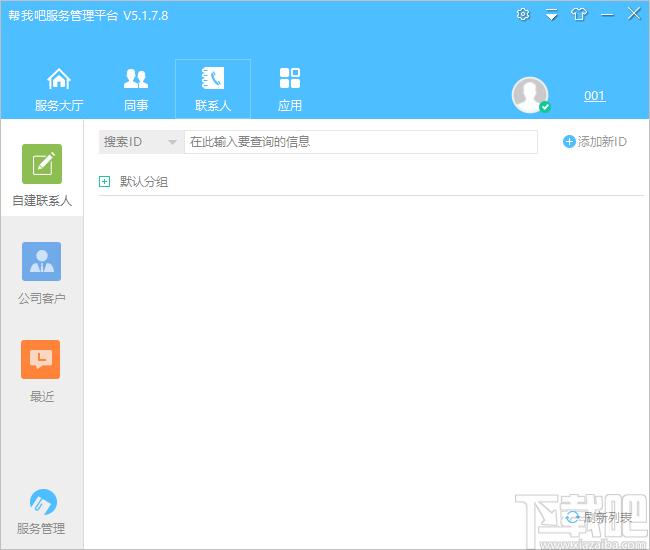The width and height of the screenshot is (650, 550).
Task: Toggle the green online status badge
Action: pyautogui.click(x=545, y=107)
